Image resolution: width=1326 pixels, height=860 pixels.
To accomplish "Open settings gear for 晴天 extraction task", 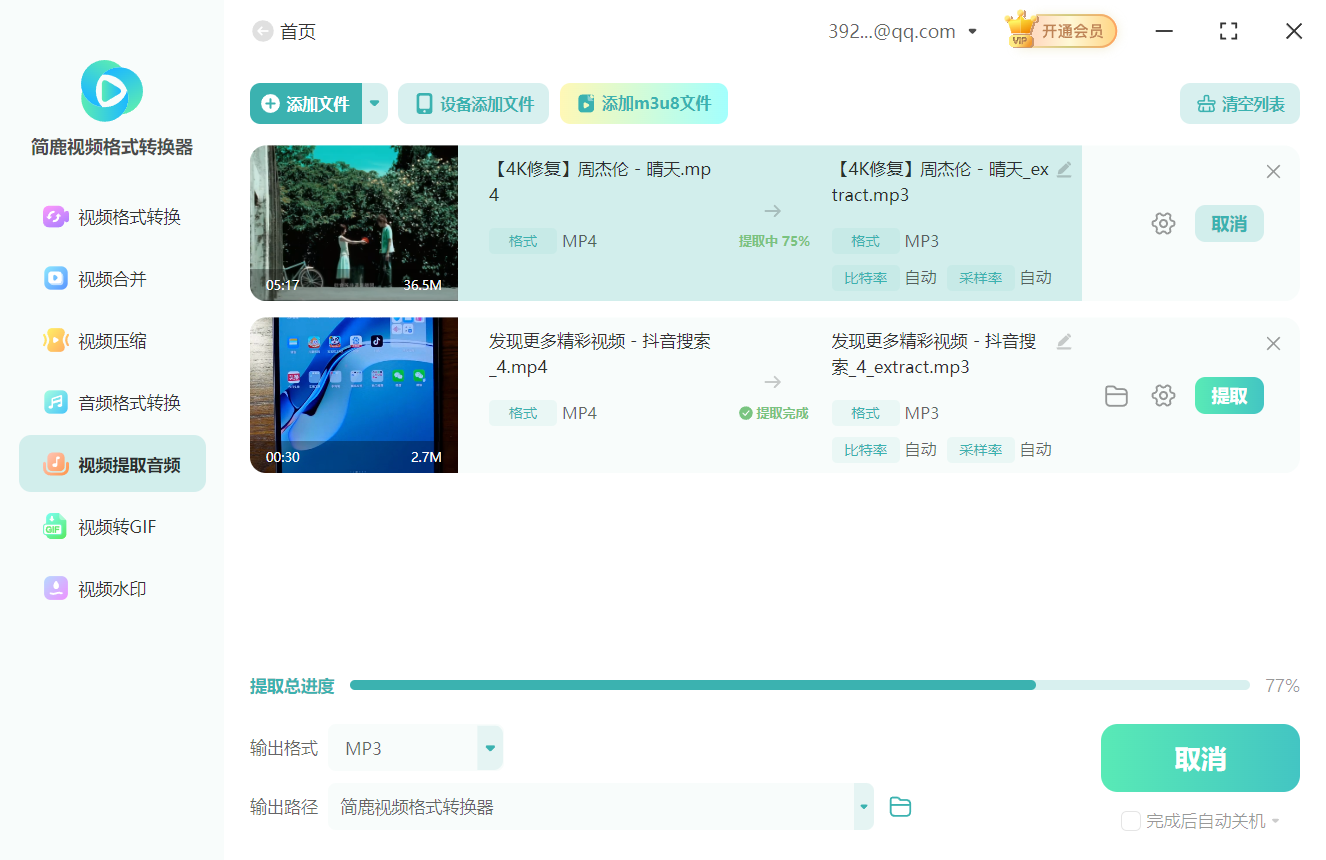I will (1163, 223).
